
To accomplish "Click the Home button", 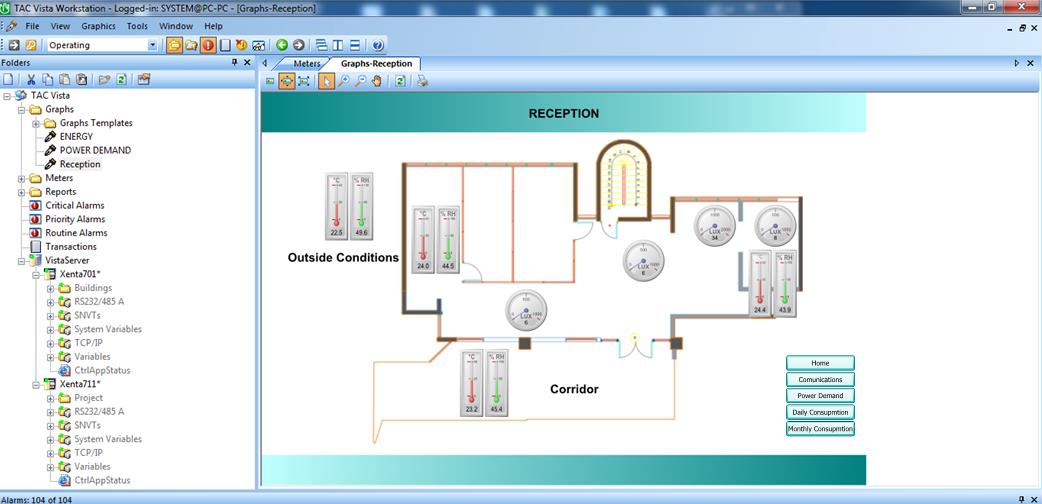I will coord(820,363).
